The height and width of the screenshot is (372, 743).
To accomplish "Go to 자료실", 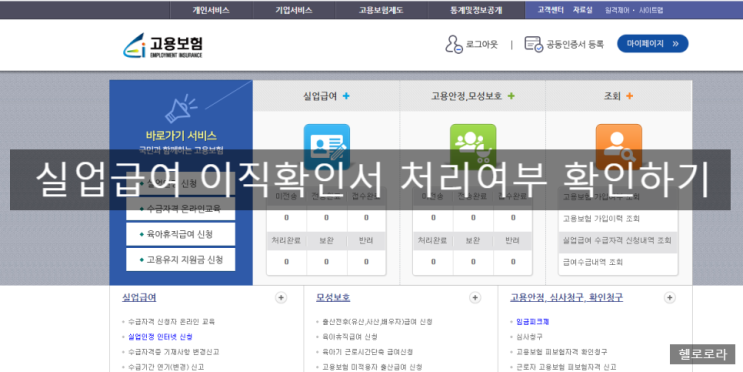I will click(x=582, y=10).
